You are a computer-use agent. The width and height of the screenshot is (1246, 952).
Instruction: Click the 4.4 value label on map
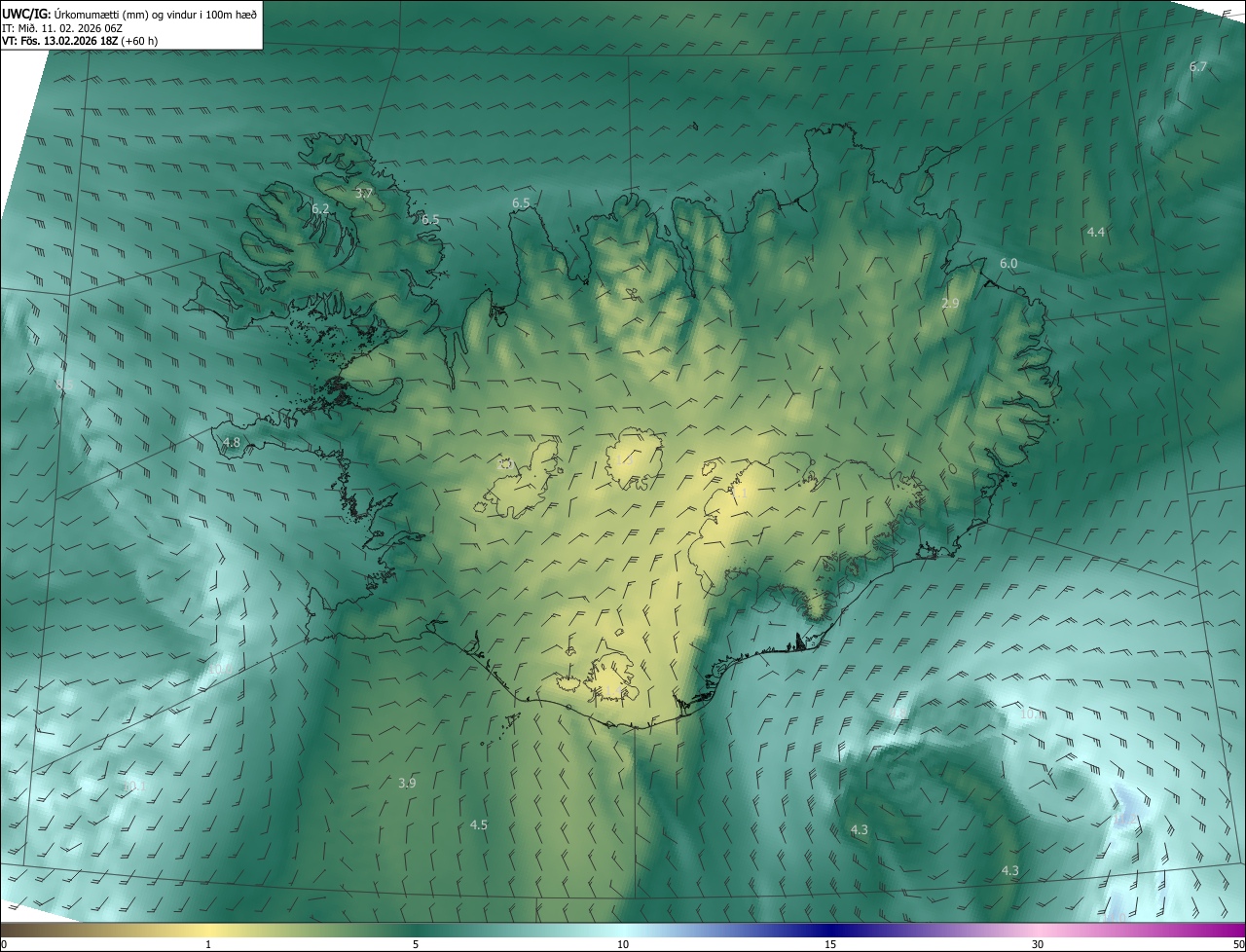tap(1096, 232)
